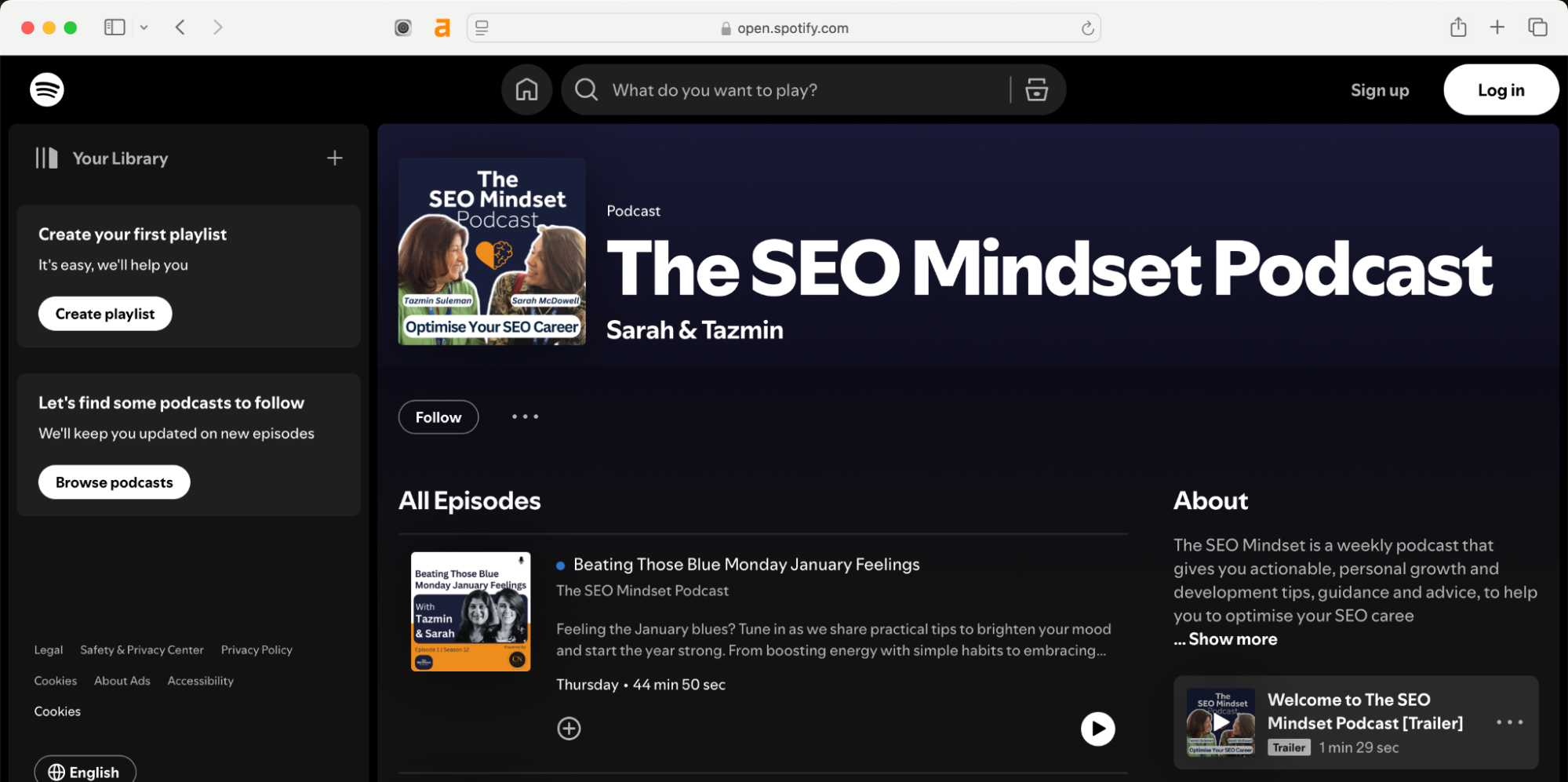Viewport: 1568px width, 782px height.
Task: Click the privacy shield extension icon
Action: point(403,28)
